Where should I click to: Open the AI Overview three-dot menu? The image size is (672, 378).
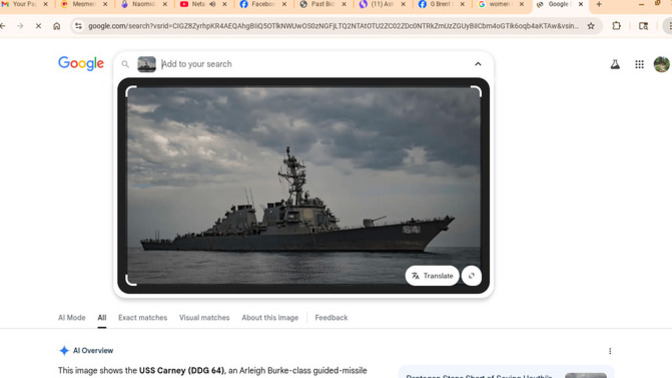click(x=610, y=351)
